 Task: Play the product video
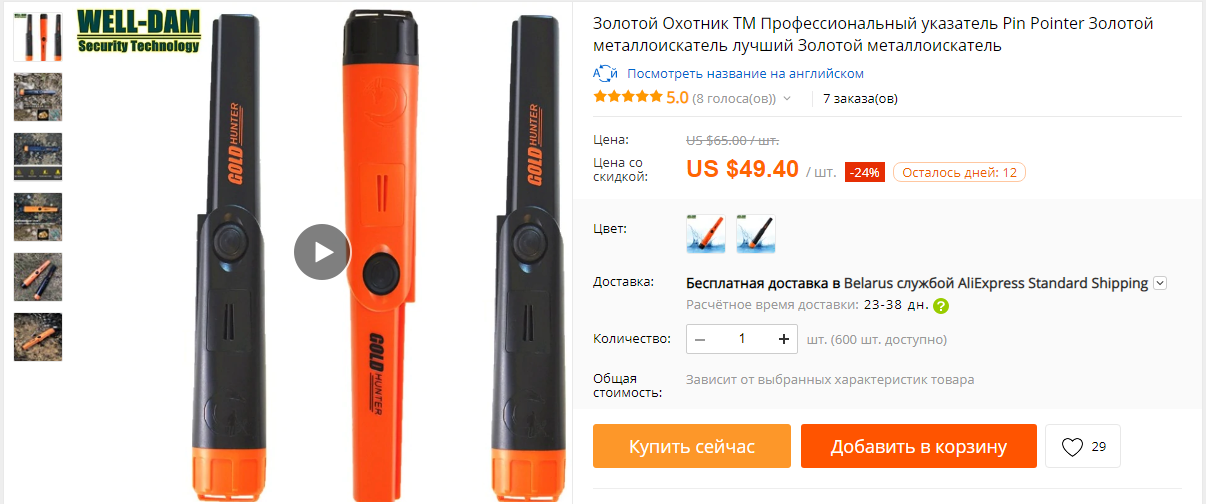(322, 252)
